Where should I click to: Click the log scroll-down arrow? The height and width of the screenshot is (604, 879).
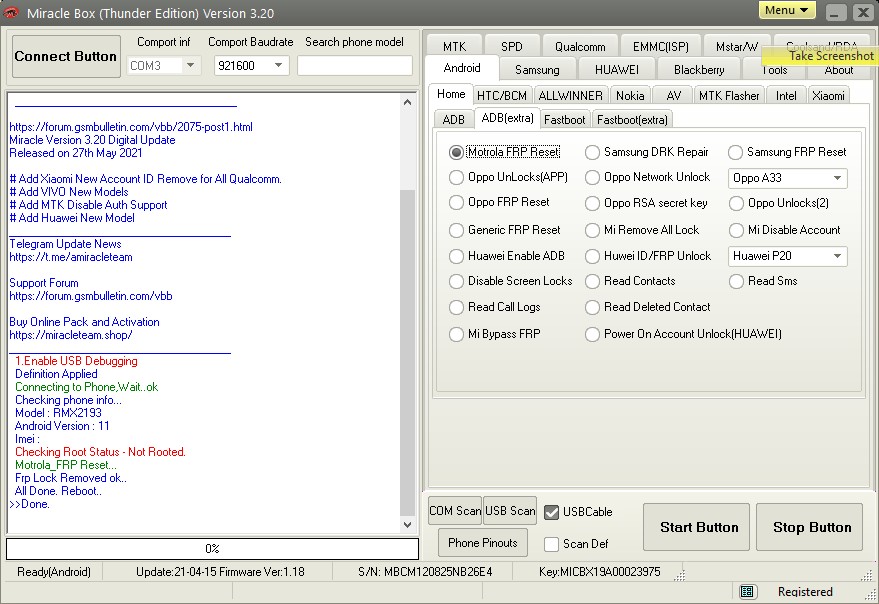(x=408, y=525)
